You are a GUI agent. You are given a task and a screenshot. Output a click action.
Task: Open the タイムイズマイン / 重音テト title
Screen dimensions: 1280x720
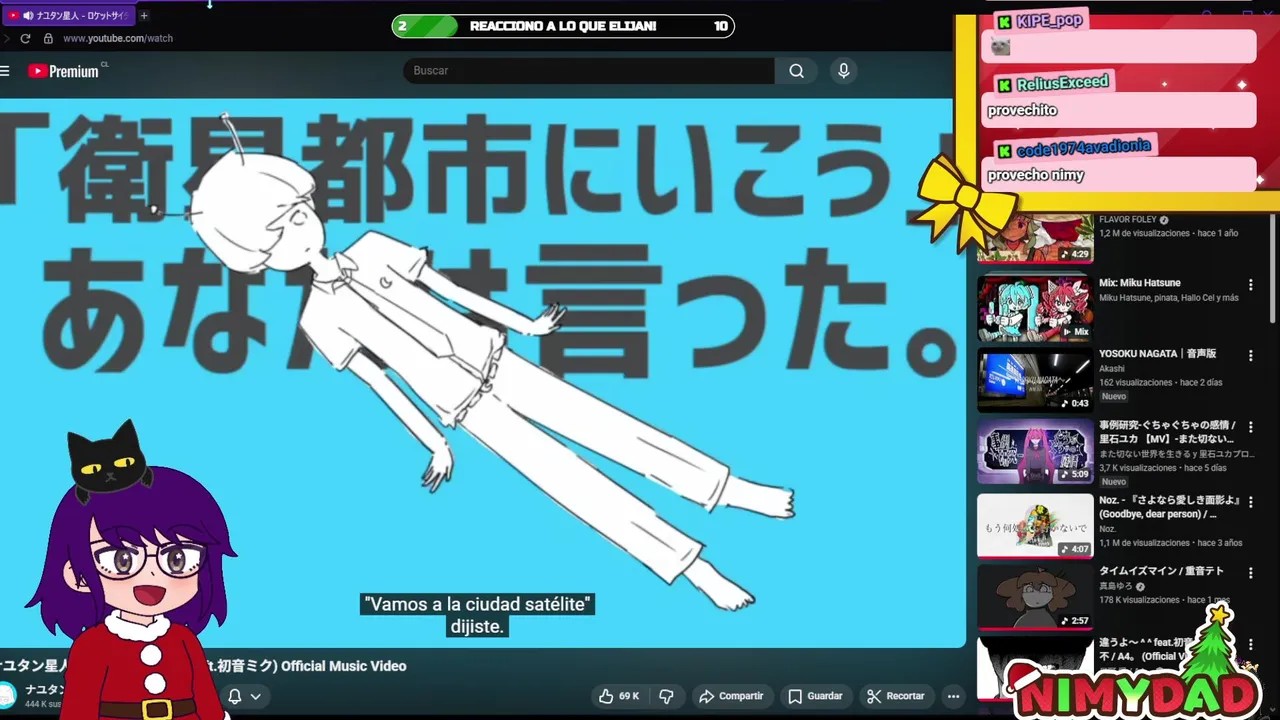[1161, 571]
